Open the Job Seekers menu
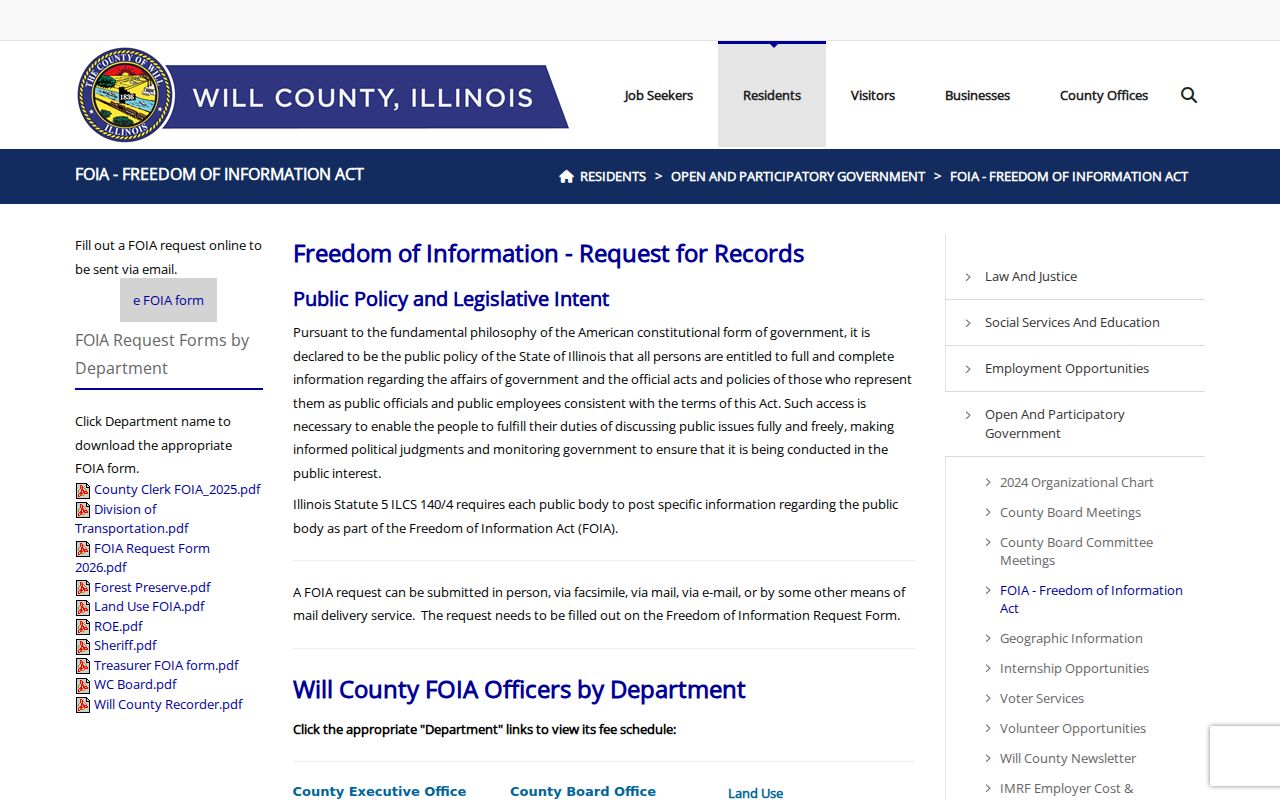 point(658,95)
